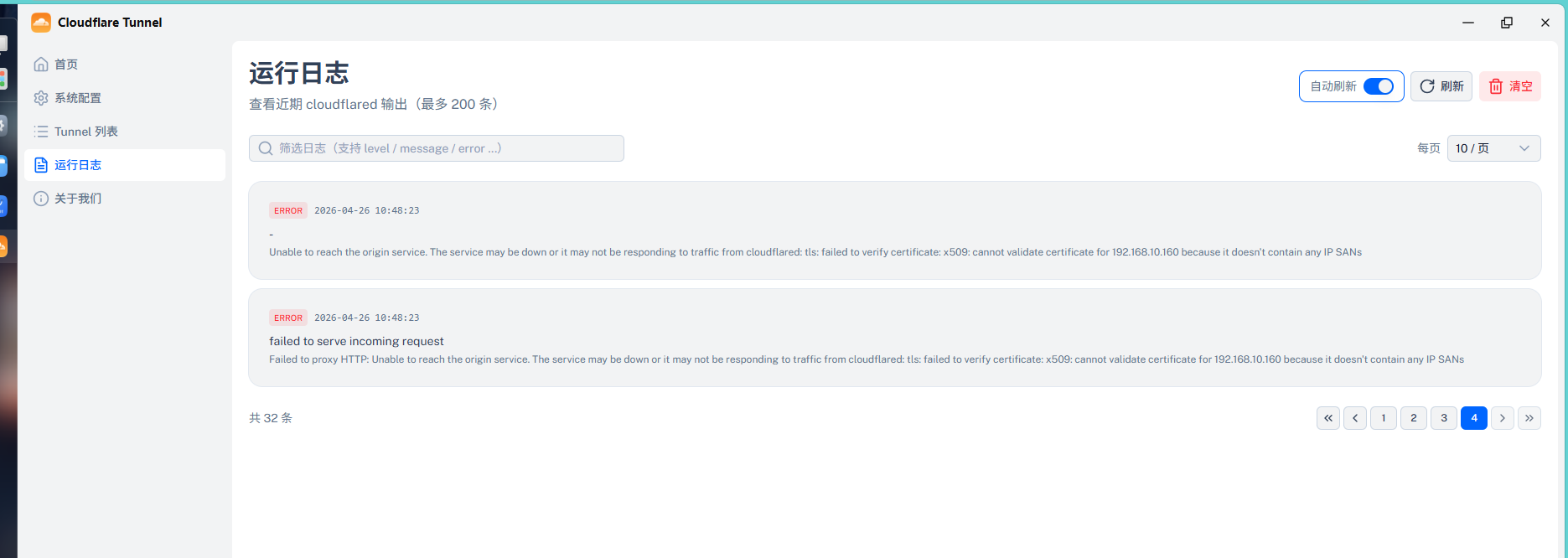Screen dimensions: 1568x558
Task: Click the home icon beside 首页
Action: point(41,65)
